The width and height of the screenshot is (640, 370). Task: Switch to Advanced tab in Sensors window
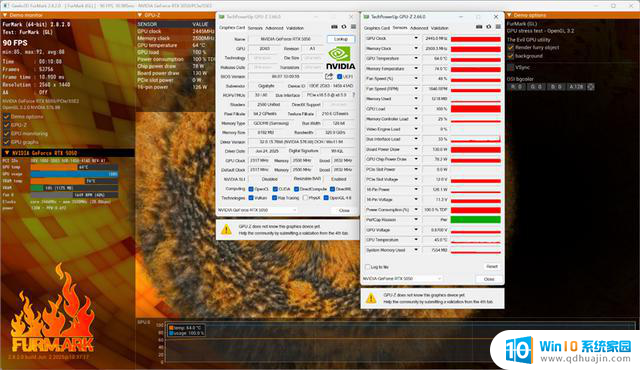point(419,28)
